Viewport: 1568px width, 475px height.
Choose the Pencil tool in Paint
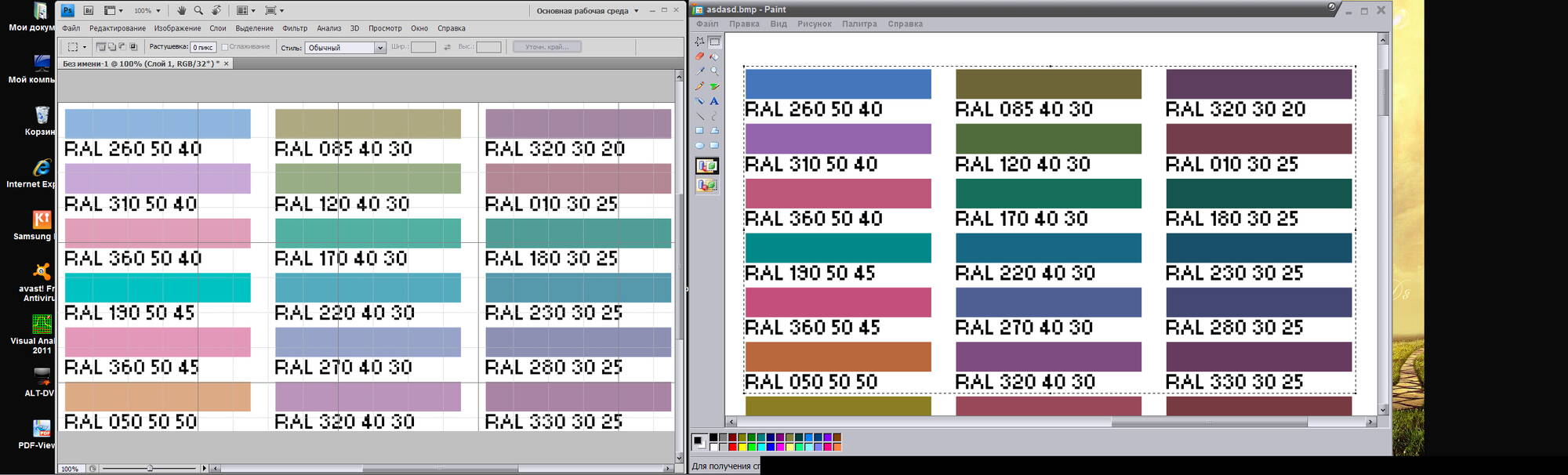tap(699, 86)
